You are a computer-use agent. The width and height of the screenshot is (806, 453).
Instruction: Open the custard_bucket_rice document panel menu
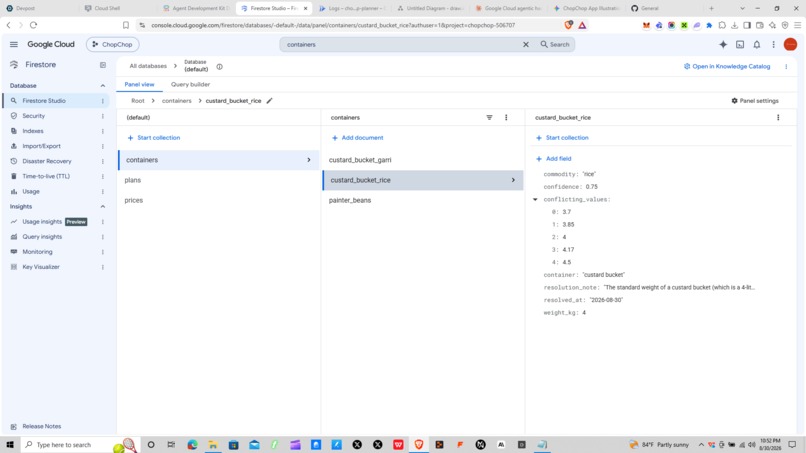click(778, 118)
